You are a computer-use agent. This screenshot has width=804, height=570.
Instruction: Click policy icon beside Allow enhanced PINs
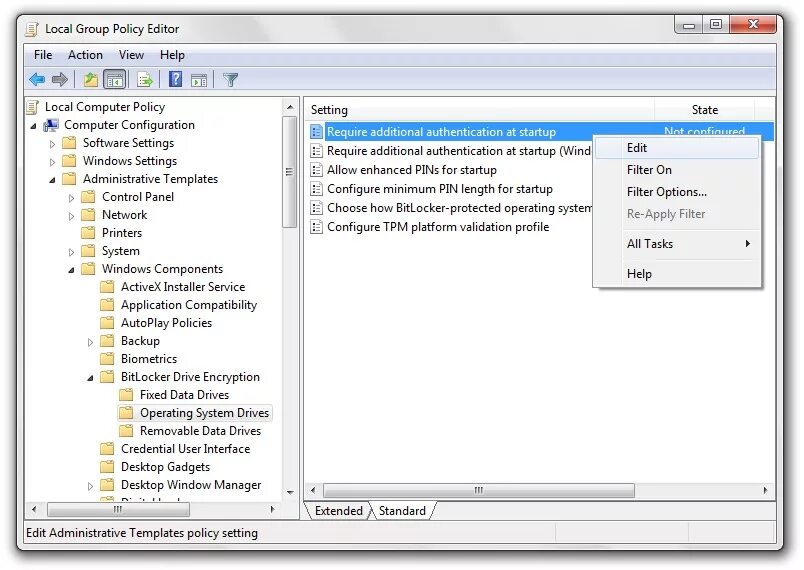tap(316, 170)
